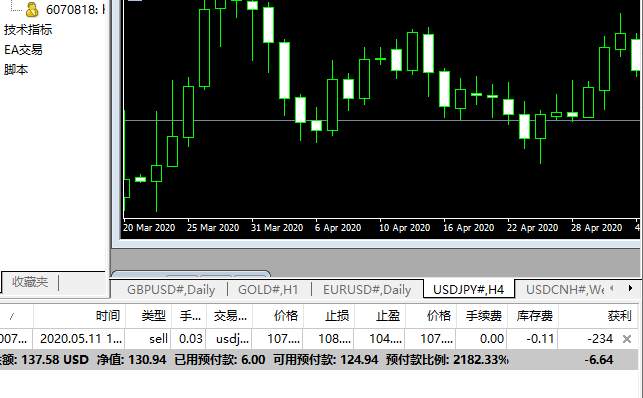Click the sell type cell

coord(158,339)
